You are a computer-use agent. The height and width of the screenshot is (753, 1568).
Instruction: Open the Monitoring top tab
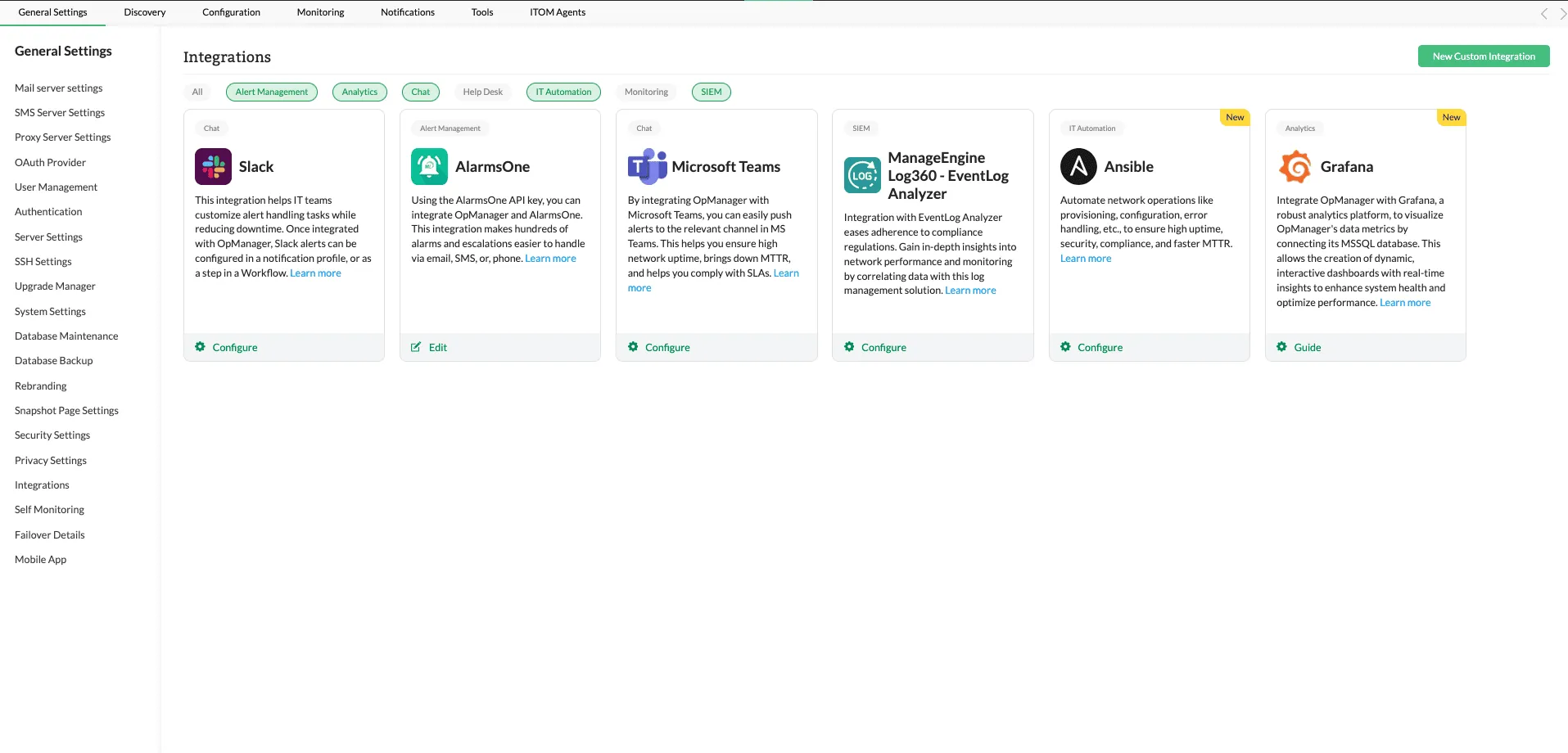click(320, 12)
